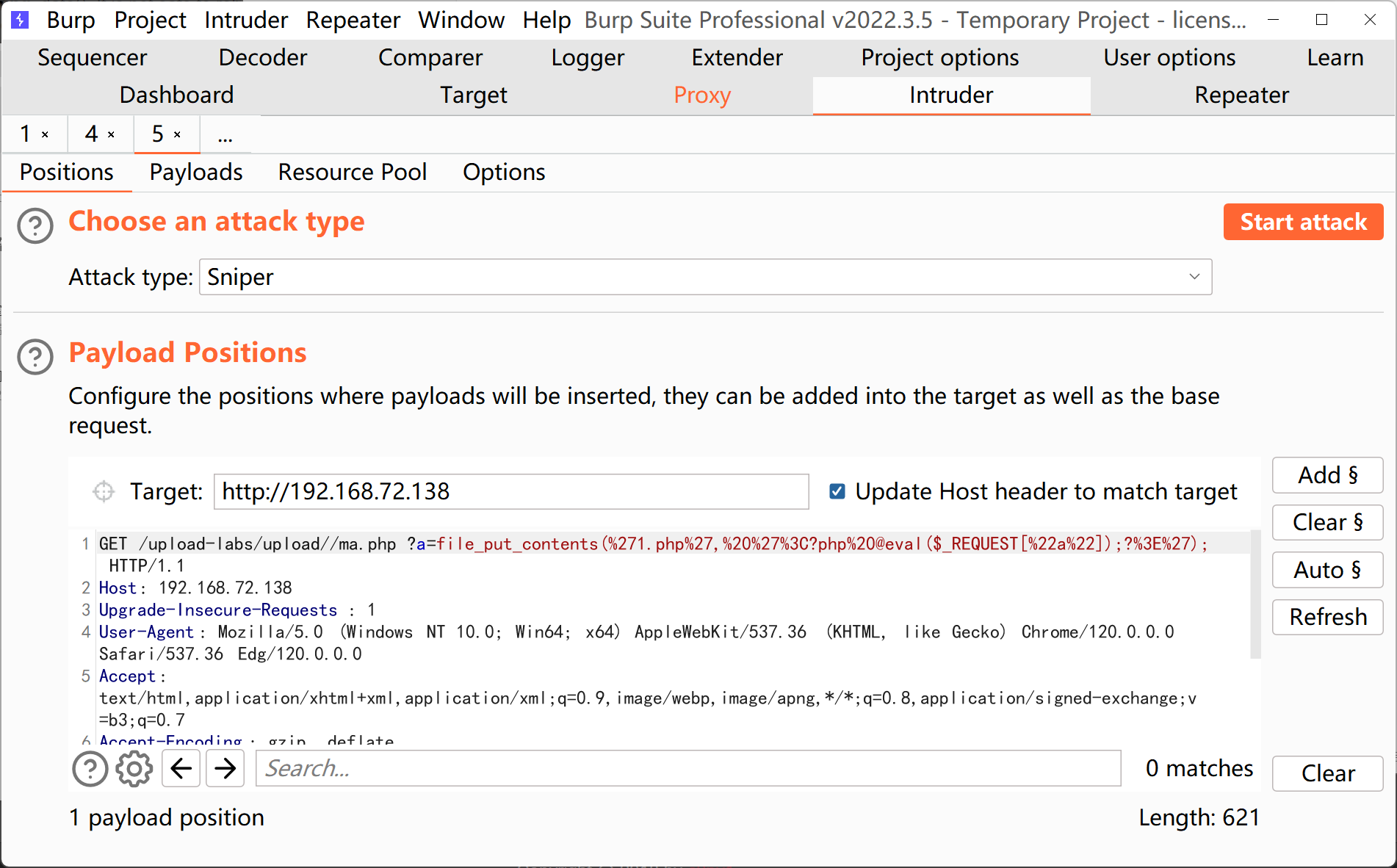
Task: Switch to the Logger tab
Action: point(588,58)
